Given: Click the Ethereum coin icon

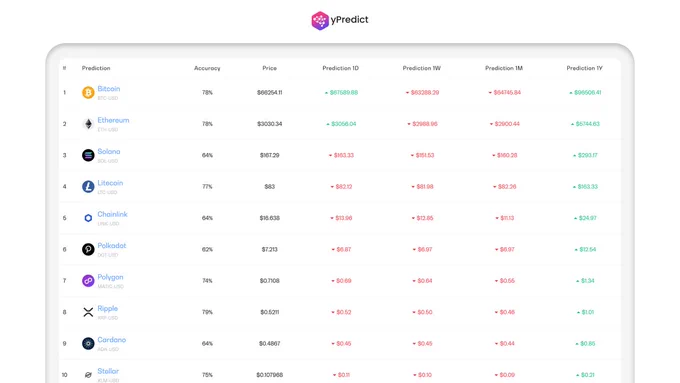Looking at the screenshot, I should [88, 124].
